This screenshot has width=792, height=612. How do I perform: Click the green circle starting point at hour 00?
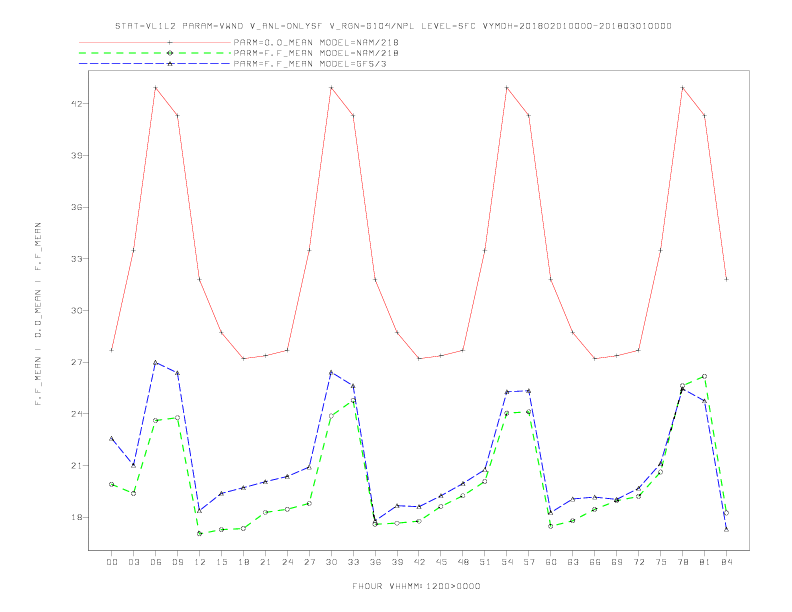tap(112, 484)
